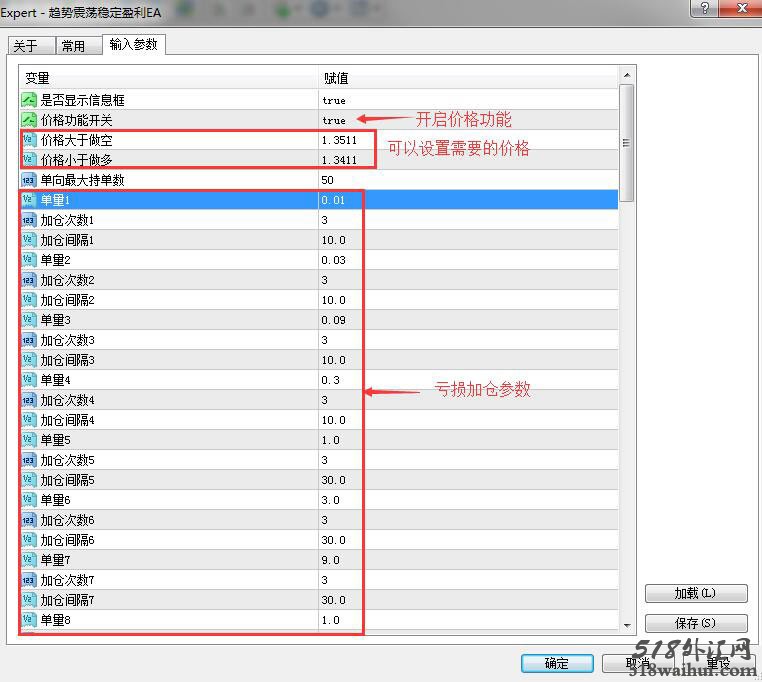Click the value 50 for 单向最大持单数
The height and width of the screenshot is (682, 762).
[x=328, y=180]
